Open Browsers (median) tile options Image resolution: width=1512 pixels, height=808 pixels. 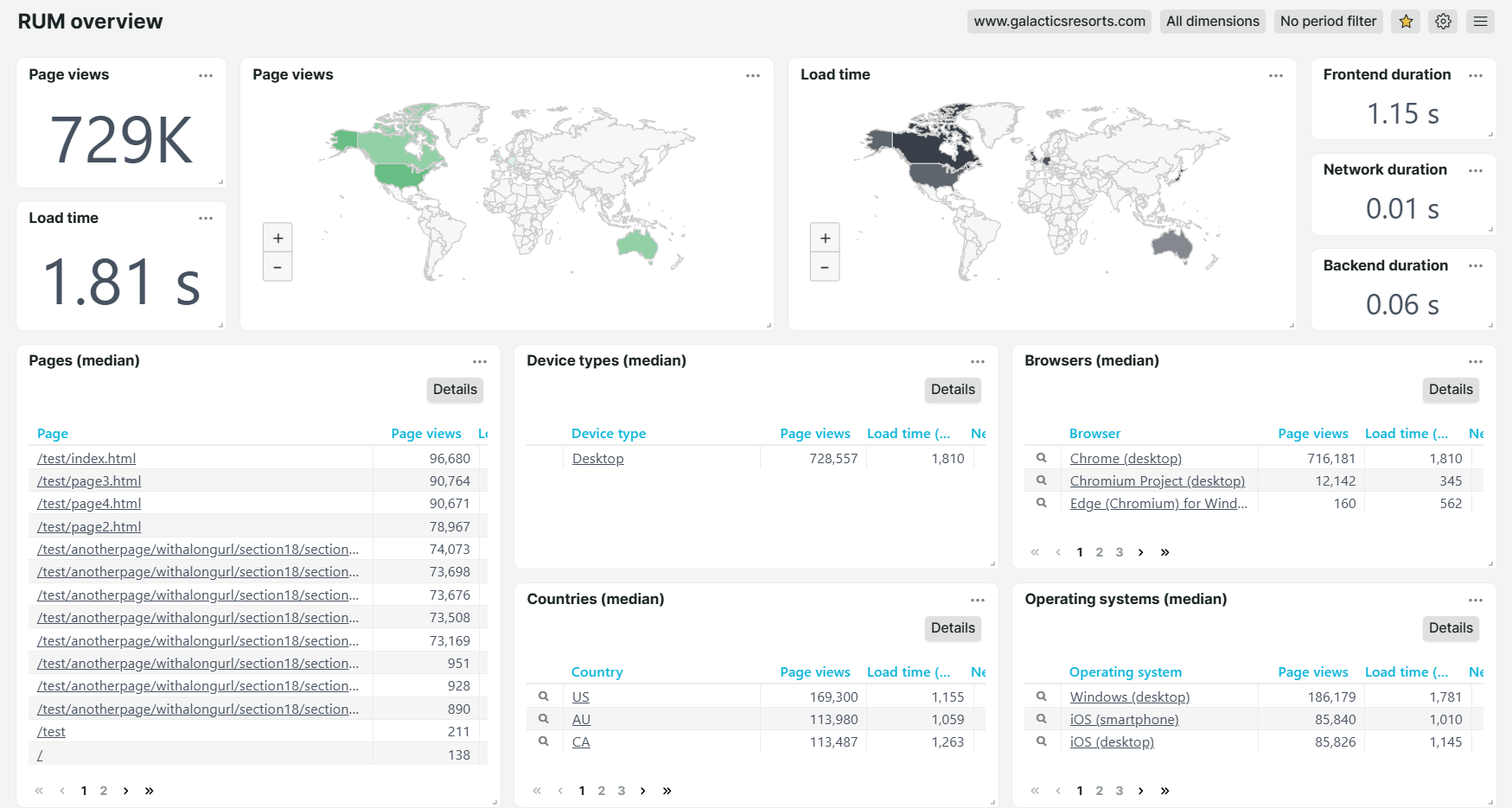[x=1476, y=361]
